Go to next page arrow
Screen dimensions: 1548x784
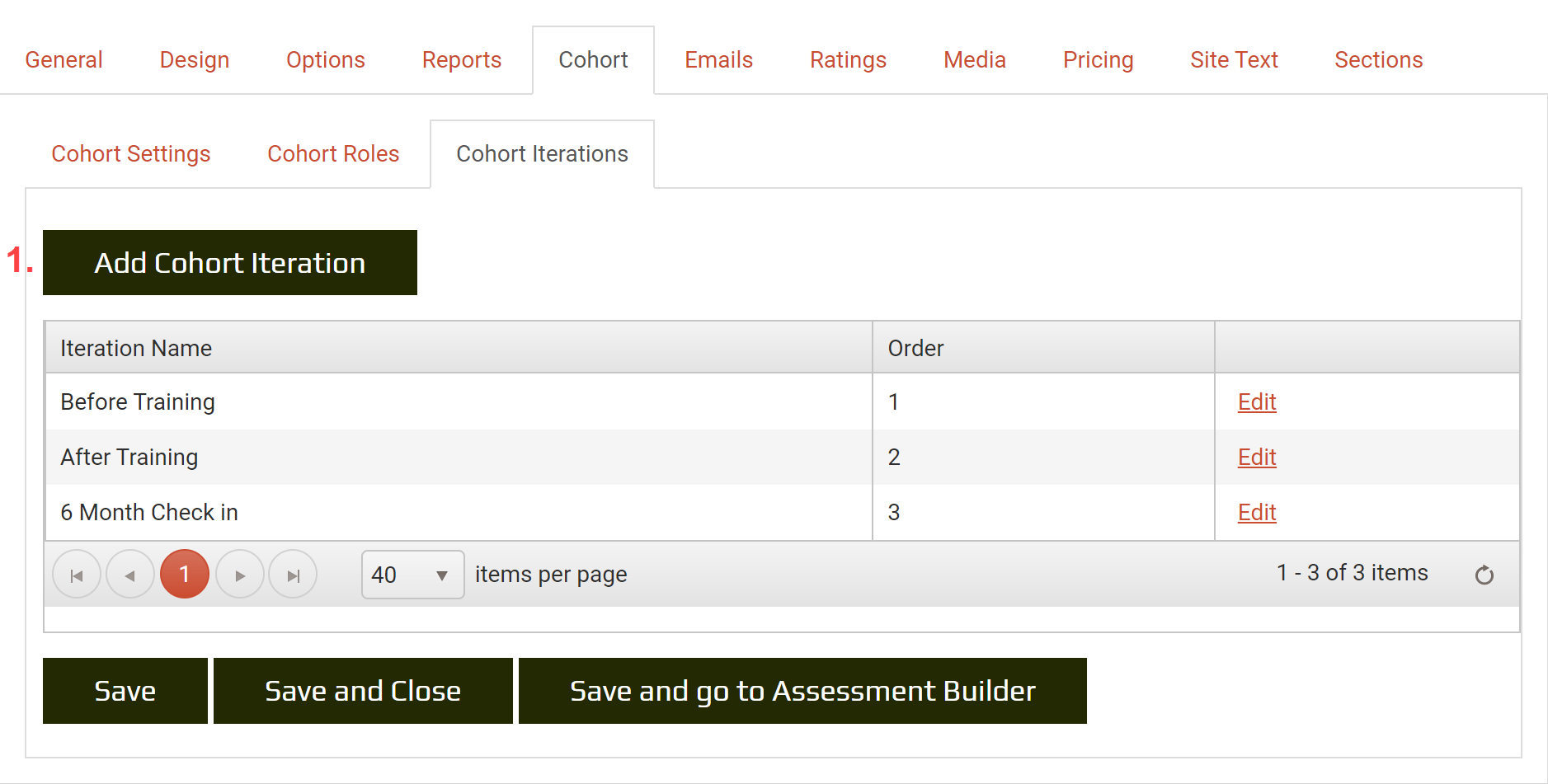240,575
